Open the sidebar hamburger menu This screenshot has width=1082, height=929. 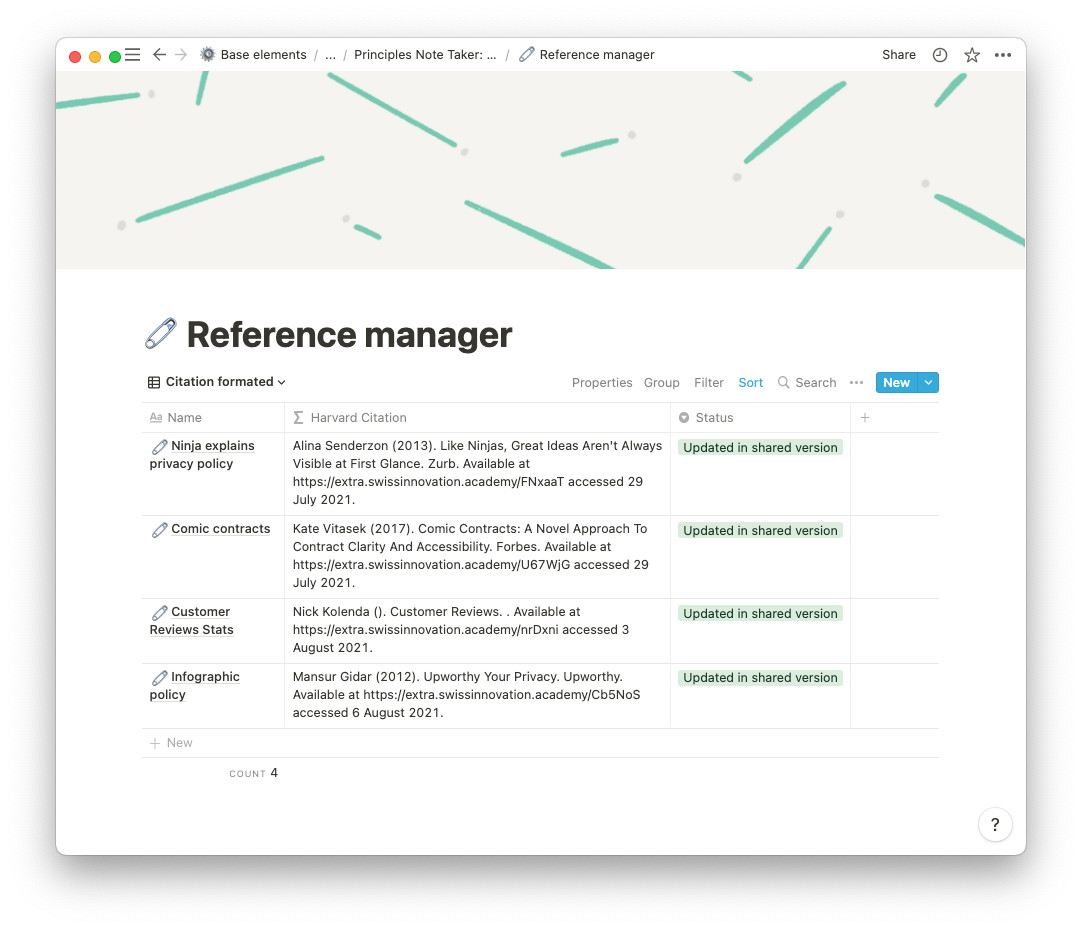click(132, 55)
